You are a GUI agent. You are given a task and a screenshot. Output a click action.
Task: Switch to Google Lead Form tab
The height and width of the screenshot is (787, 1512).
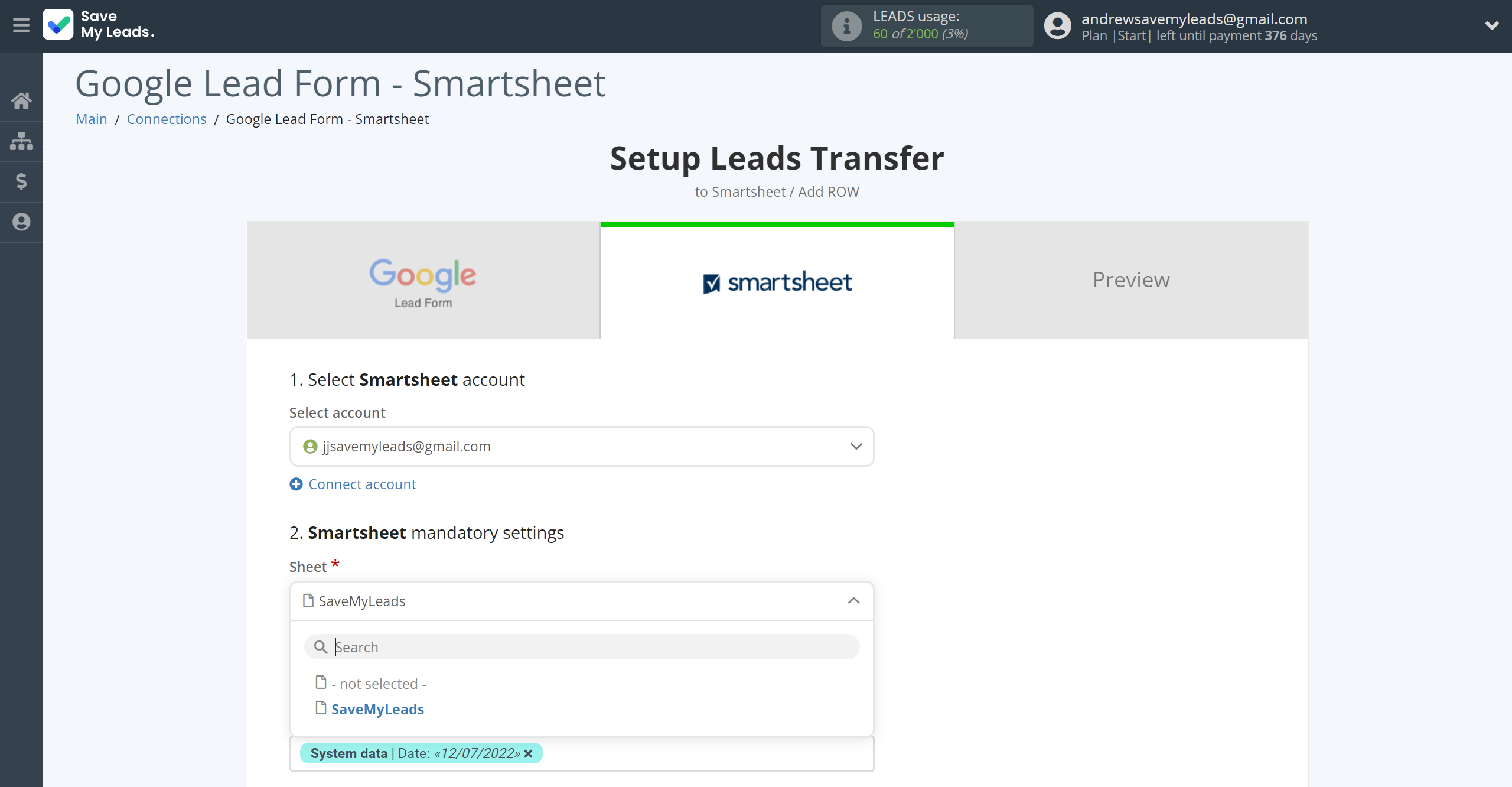[x=423, y=280]
